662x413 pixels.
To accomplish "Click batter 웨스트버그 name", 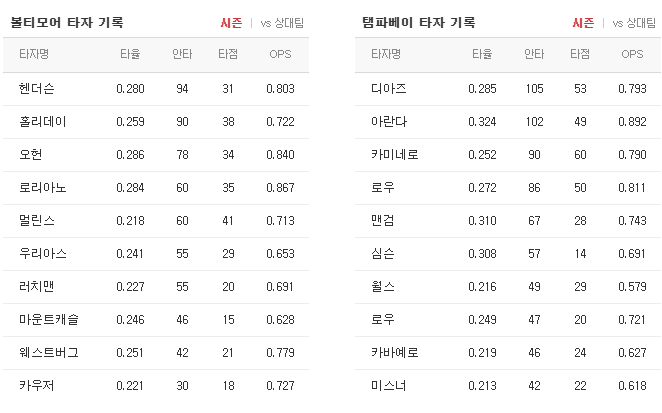I will pyautogui.click(x=49, y=353).
